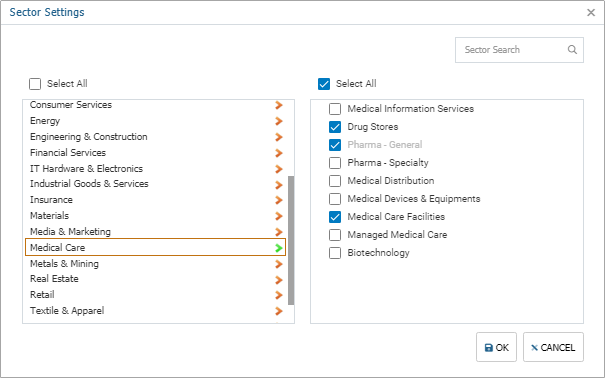
Task: Select the Textile & Apparel sector
Action: (155, 311)
